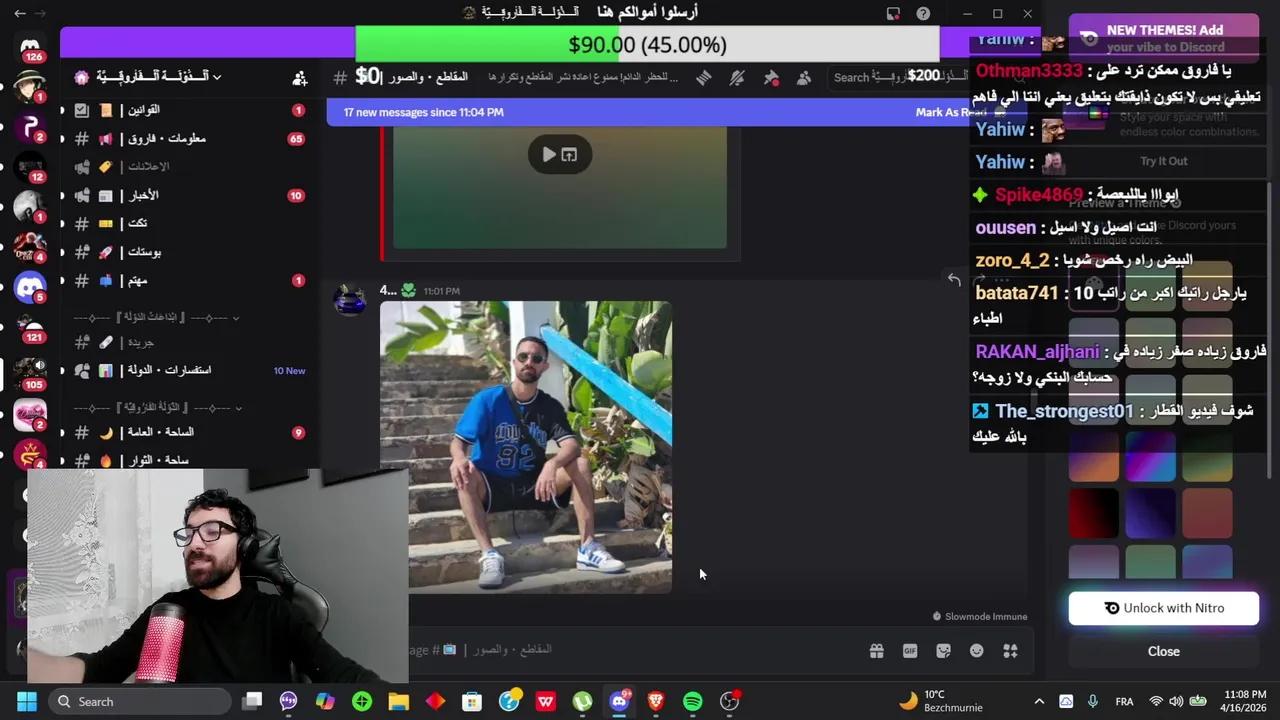Open the GIF picker
This screenshot has height=720, width=1280.
(x=910, y=651)
